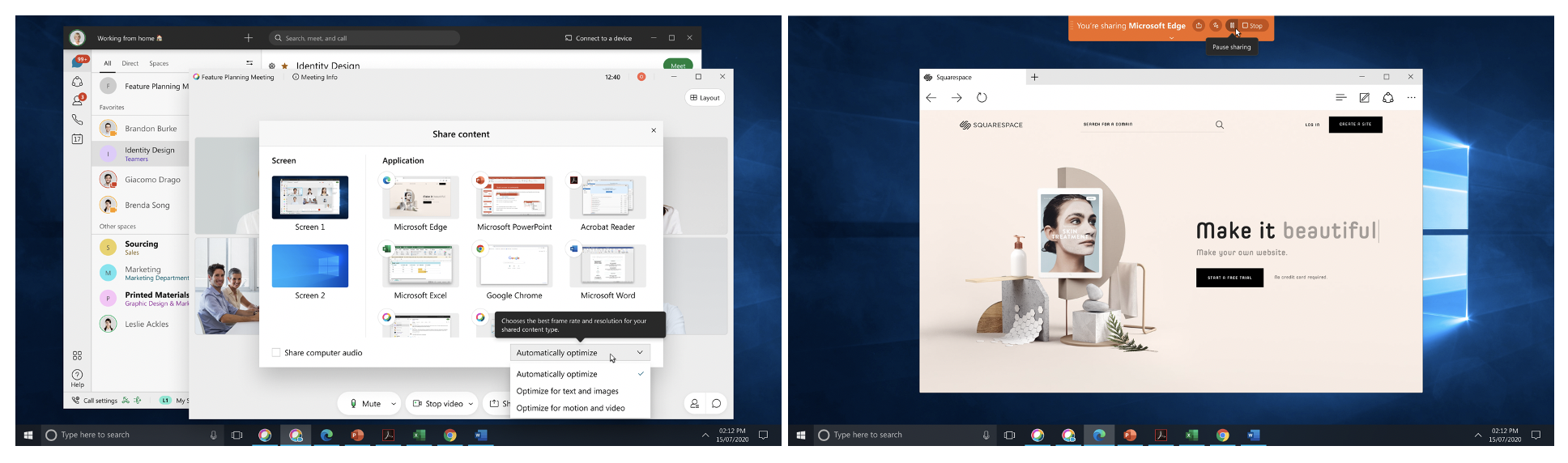Click the Squarespace domain search magnifier icon
The width and height of the screenshot is (1568, 463).
pos(1219,125)
